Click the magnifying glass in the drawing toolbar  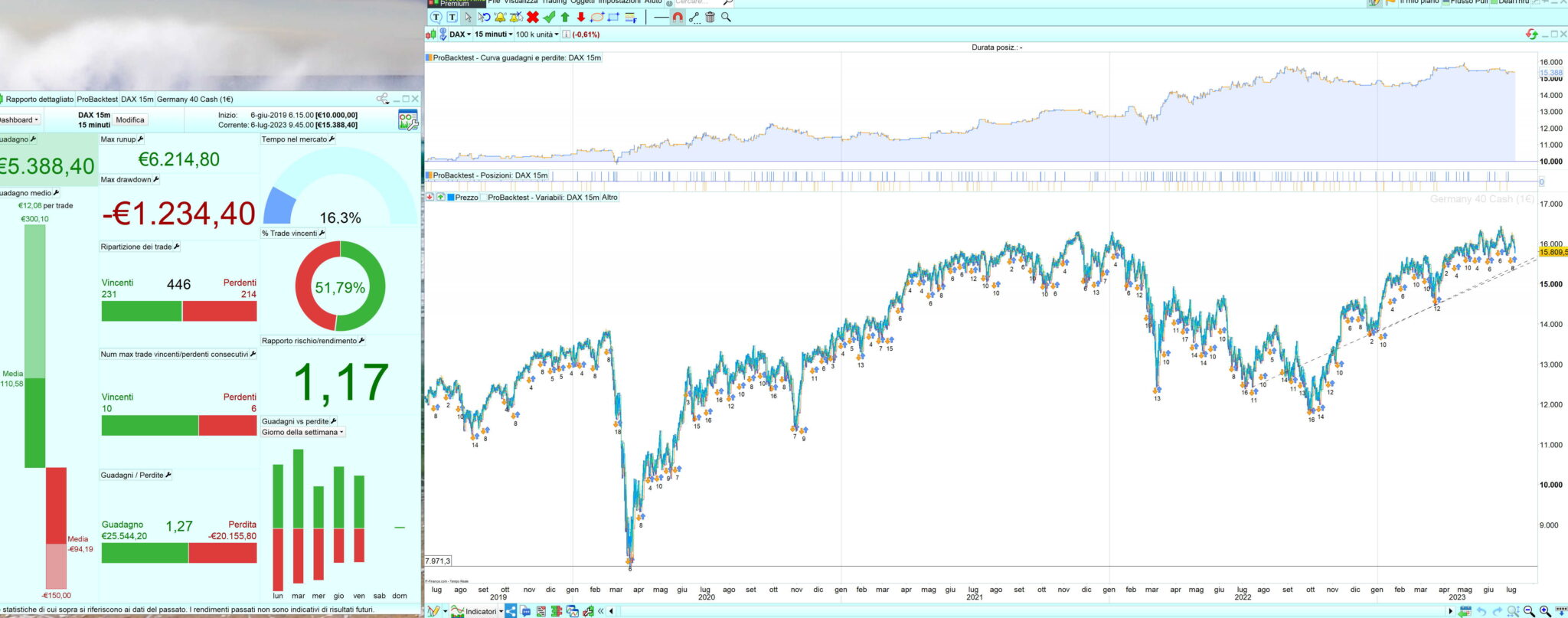(726, 17)
